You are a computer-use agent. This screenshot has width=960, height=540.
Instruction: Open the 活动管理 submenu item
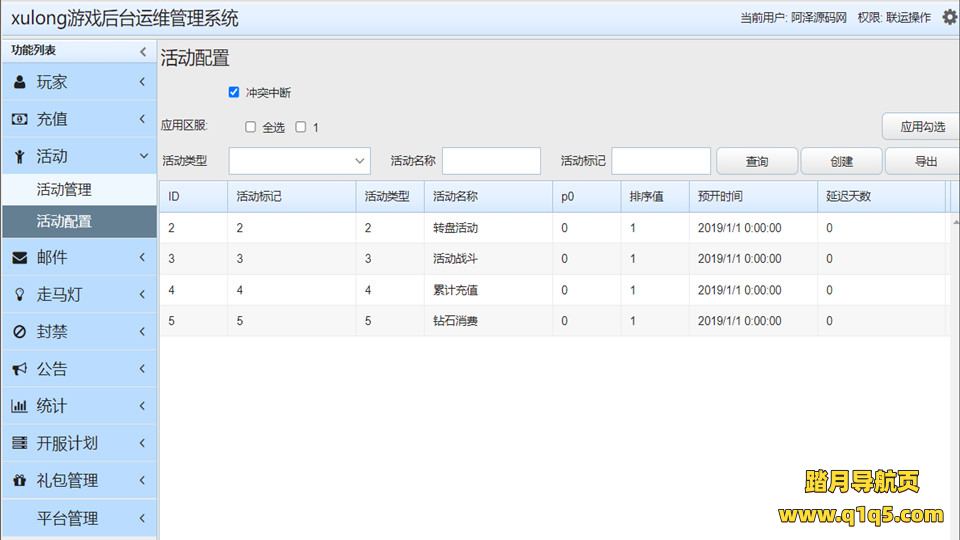click(64, 189)
